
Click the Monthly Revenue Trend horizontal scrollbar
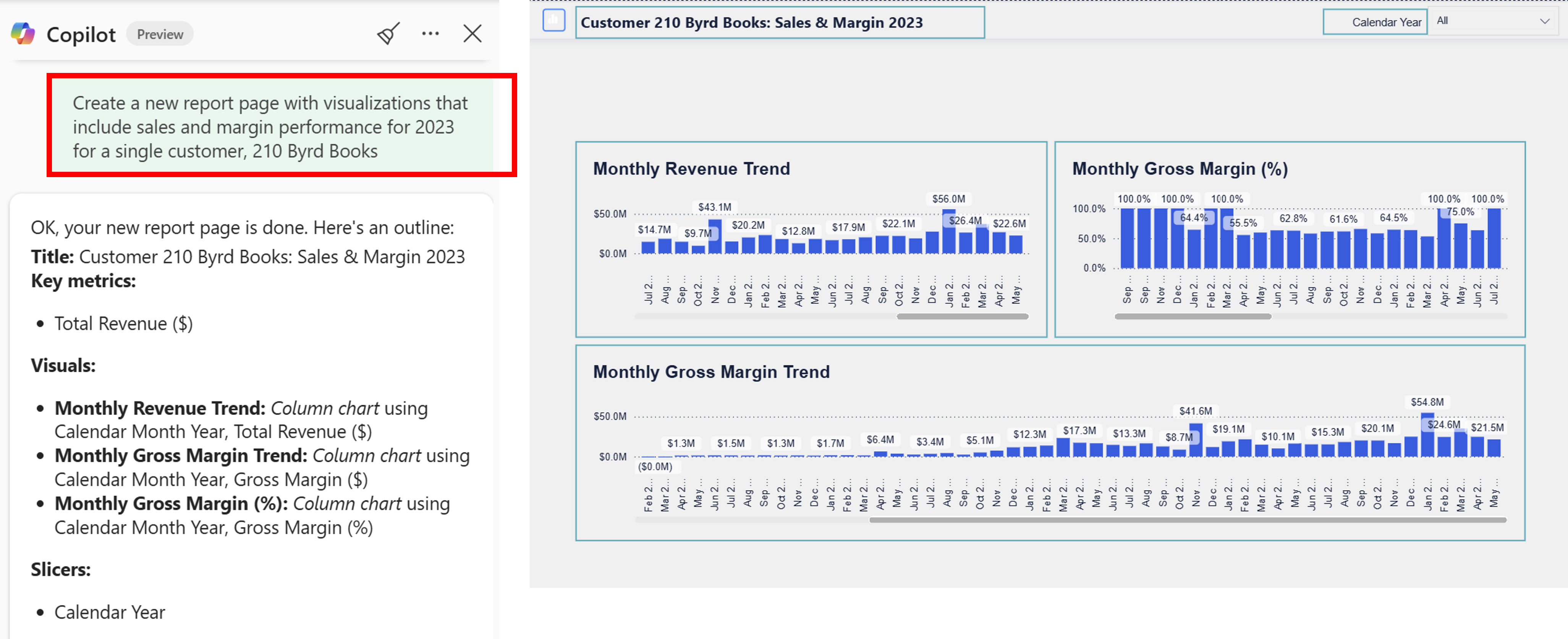point(962,316)
